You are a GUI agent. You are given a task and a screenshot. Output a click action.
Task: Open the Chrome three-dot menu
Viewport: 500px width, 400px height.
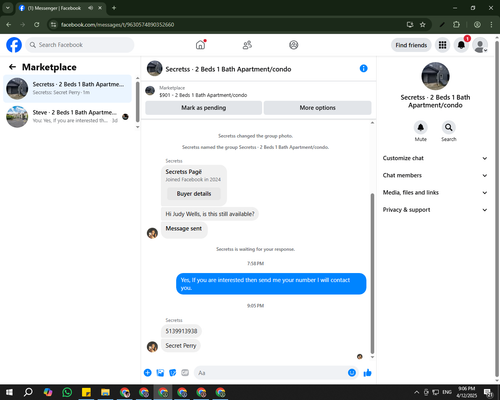491,25
